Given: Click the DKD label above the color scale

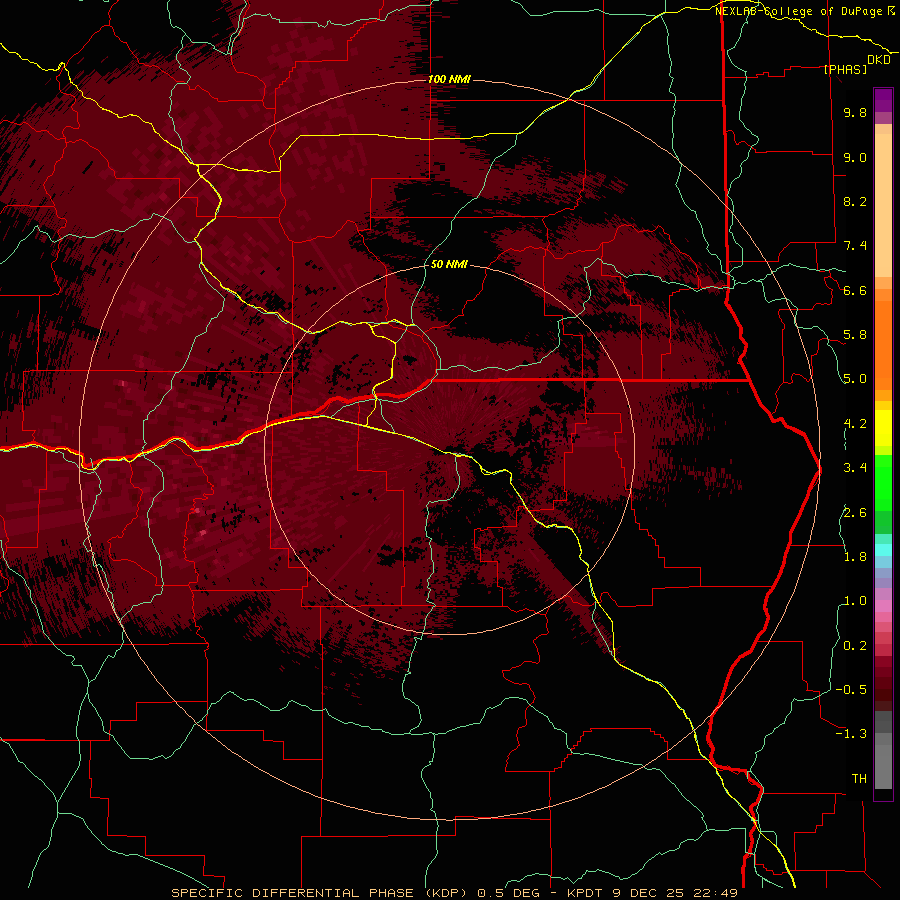Looking at the screenshot, I should point(878,60).
